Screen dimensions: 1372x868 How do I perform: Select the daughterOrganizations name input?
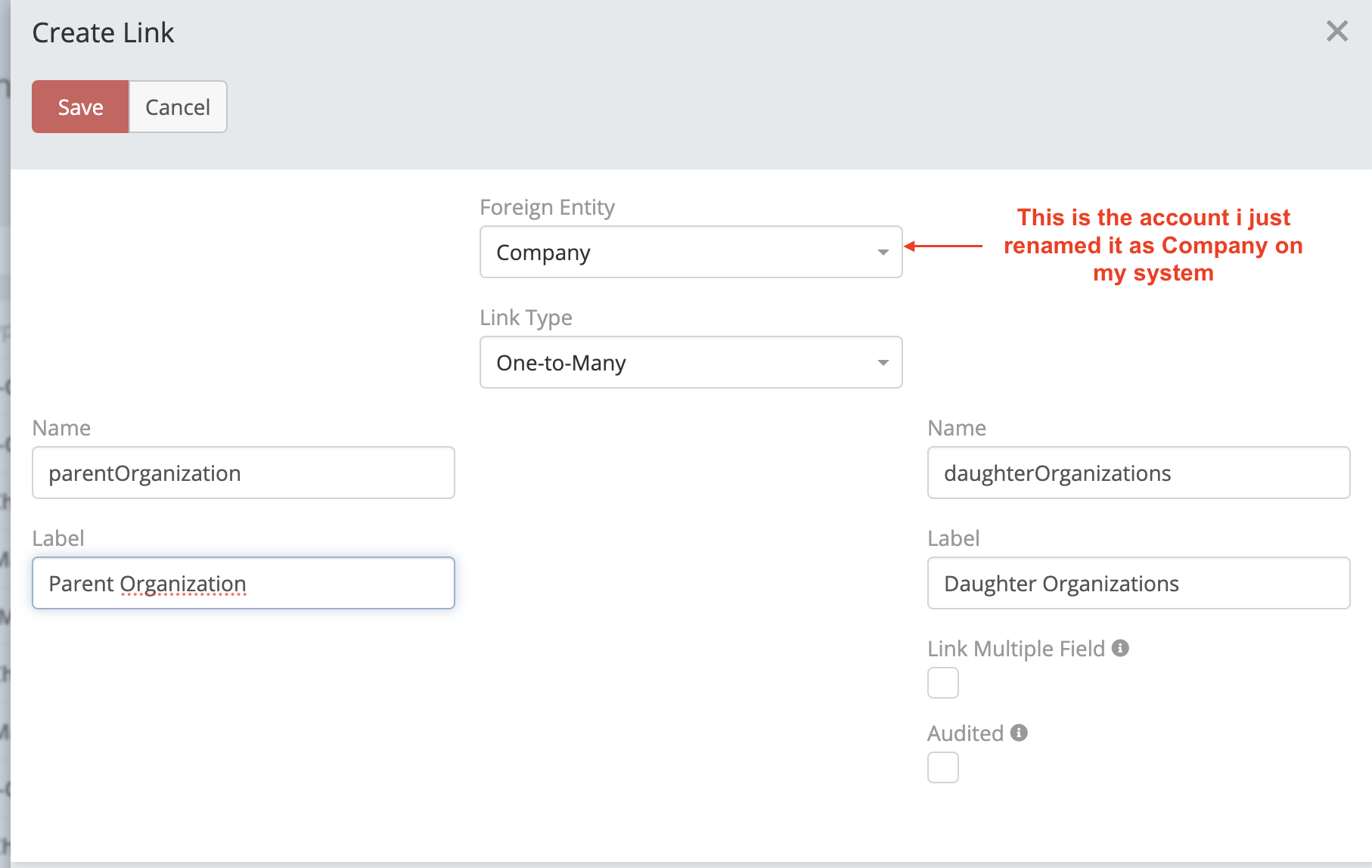click(x=1138, y=473)
